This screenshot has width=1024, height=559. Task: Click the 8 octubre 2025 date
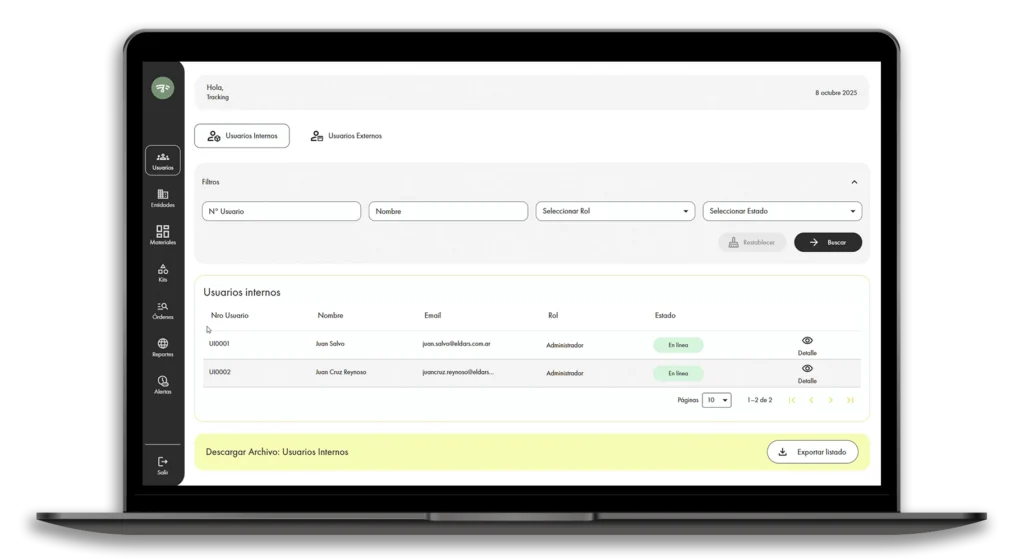pos(836,93)
